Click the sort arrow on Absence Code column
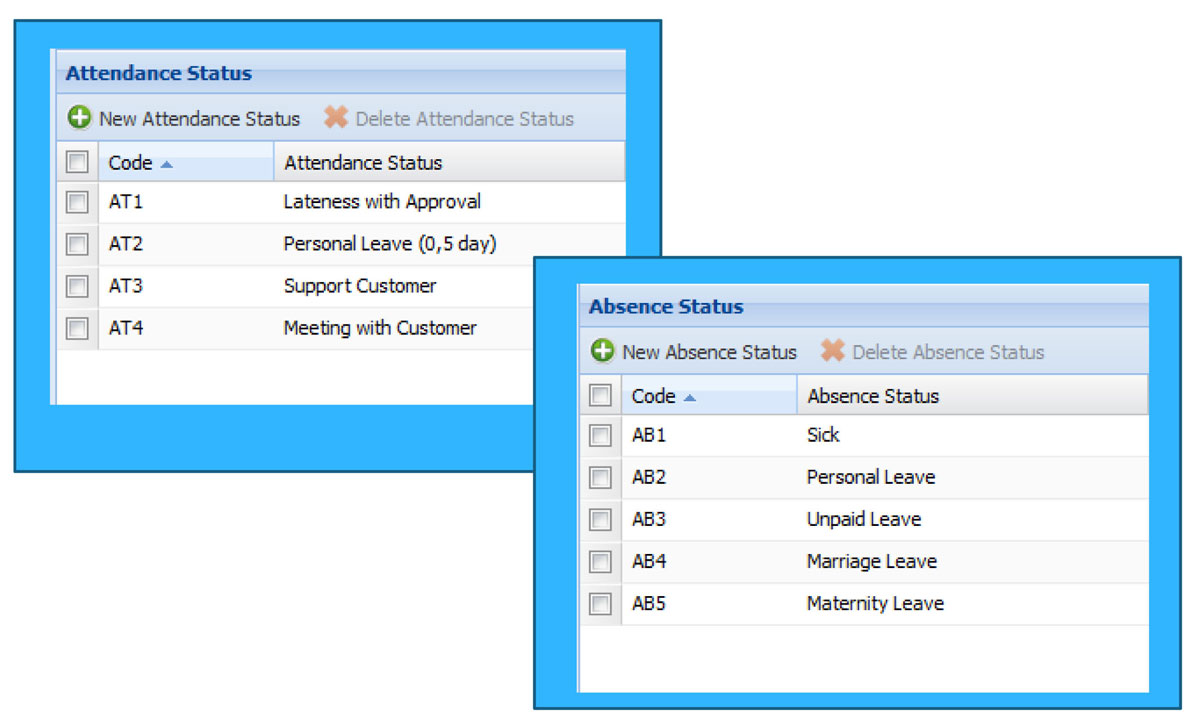This screenshot has width=1200, height=725. [689, 396]
